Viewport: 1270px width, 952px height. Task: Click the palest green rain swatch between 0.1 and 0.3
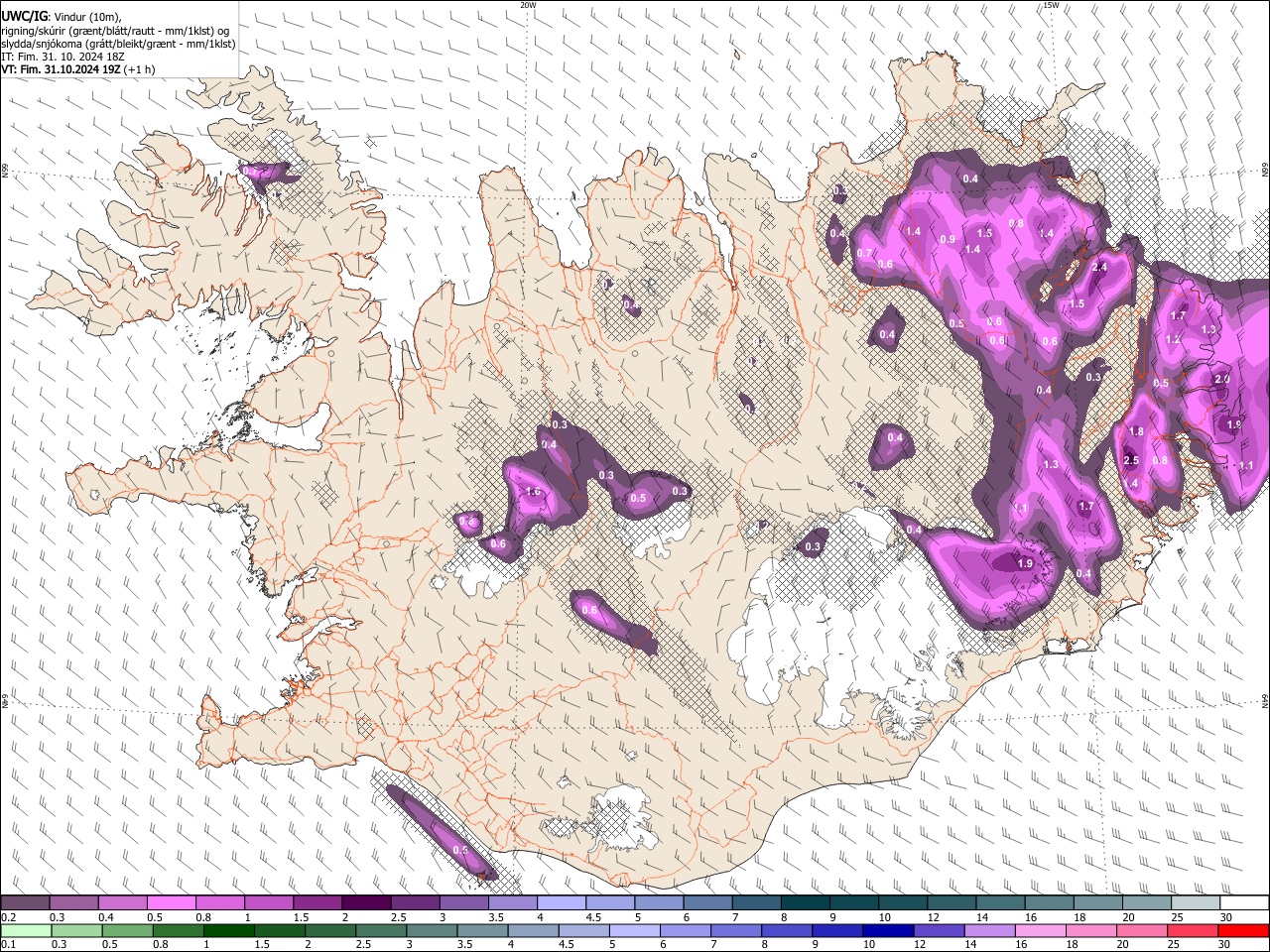[x=26, y=930]
